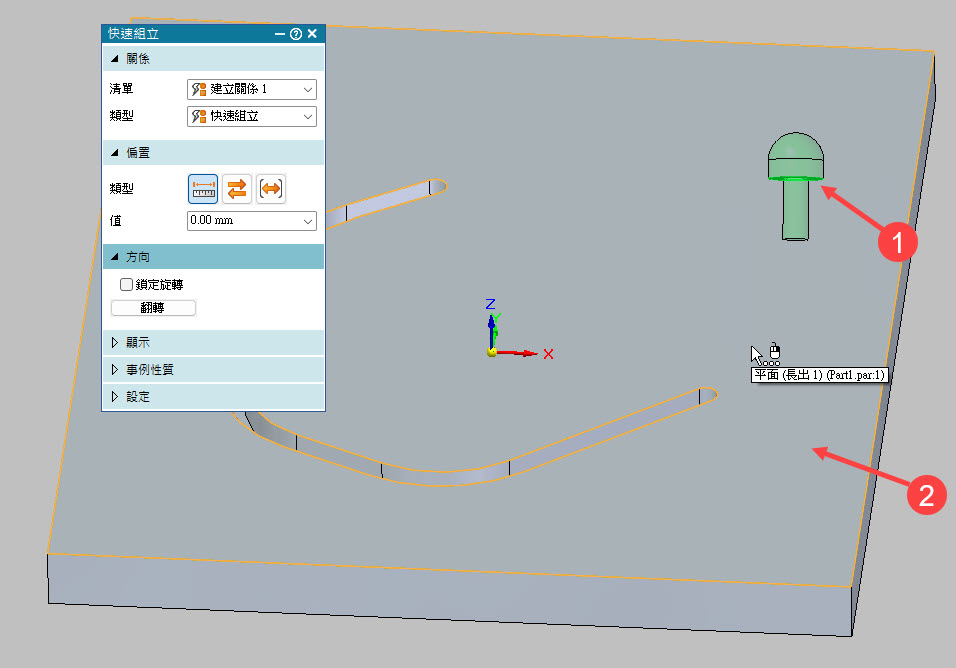Enable the 鎖定旋轉 checkbox
Image resolution: width=956 pixels, height=668 pixels.
pos(126,285)
